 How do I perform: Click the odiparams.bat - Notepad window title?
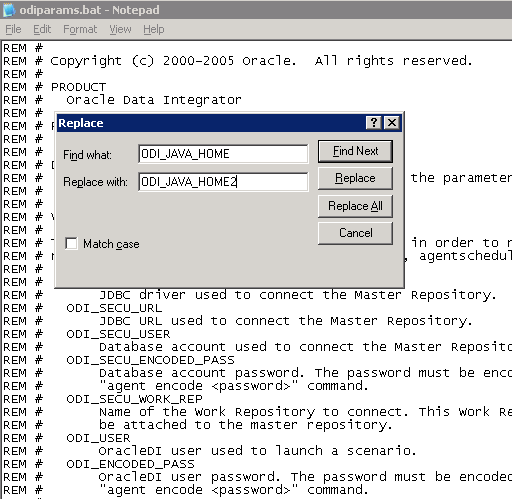pos(89,10)
